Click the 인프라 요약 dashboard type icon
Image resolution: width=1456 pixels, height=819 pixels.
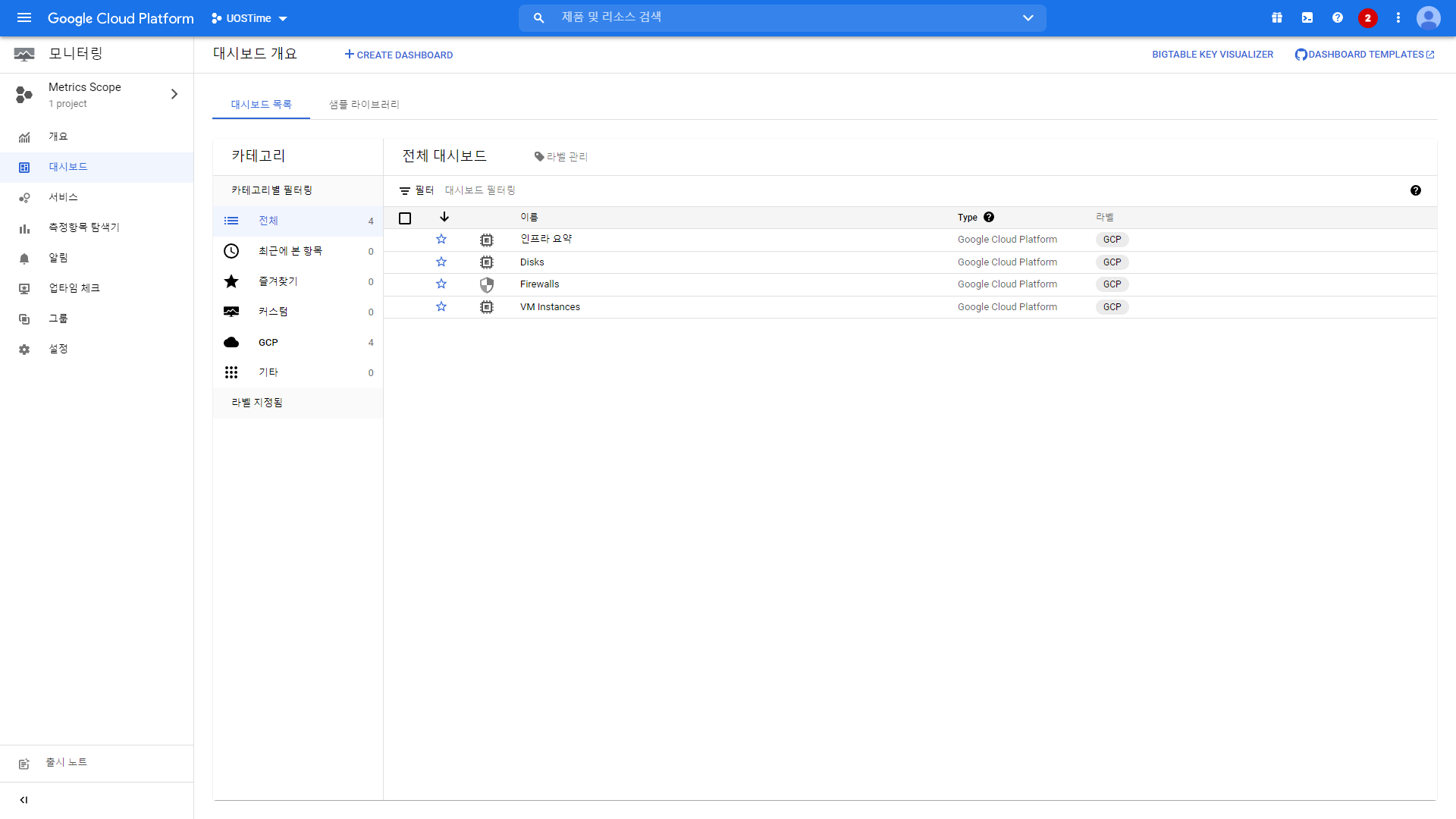[x=487, y=240]
